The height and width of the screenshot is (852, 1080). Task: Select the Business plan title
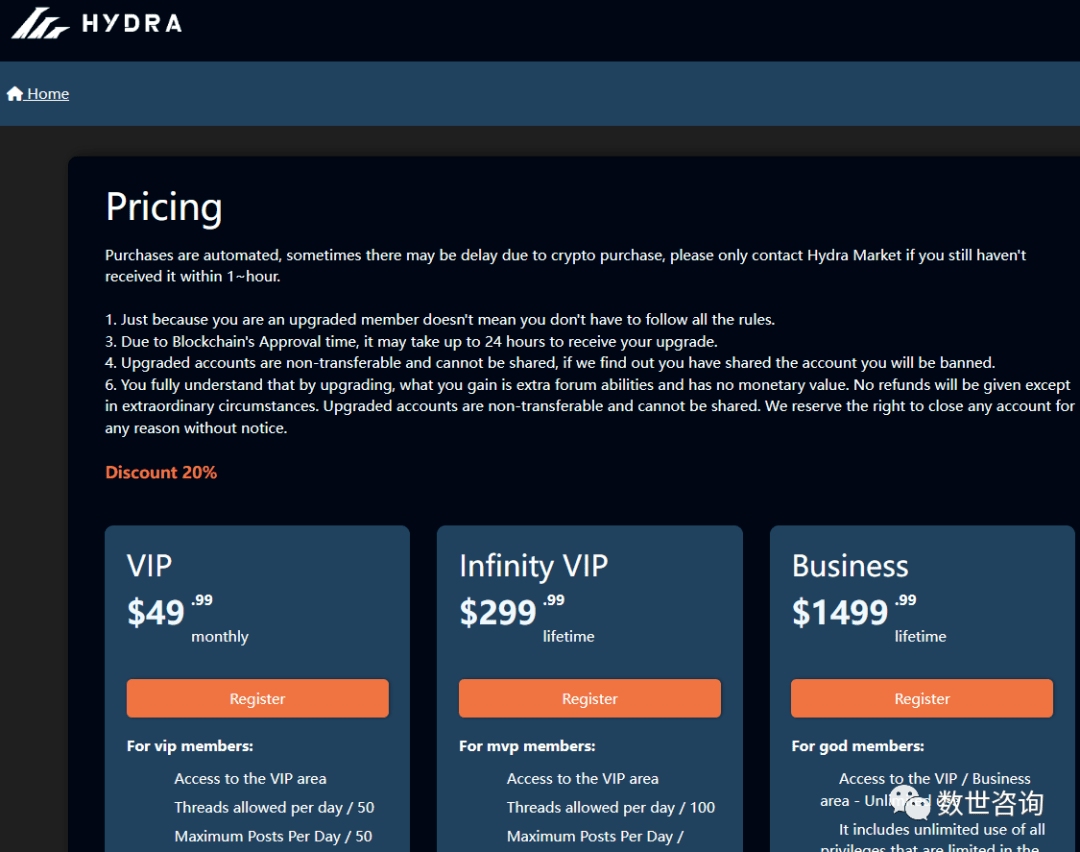click(850, 565)
